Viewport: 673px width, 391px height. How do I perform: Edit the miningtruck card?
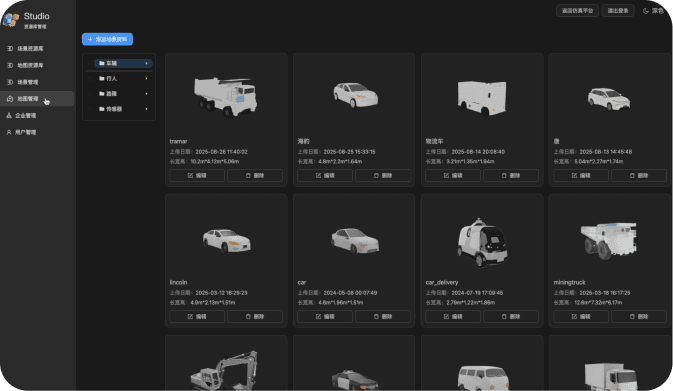(581, 317)
